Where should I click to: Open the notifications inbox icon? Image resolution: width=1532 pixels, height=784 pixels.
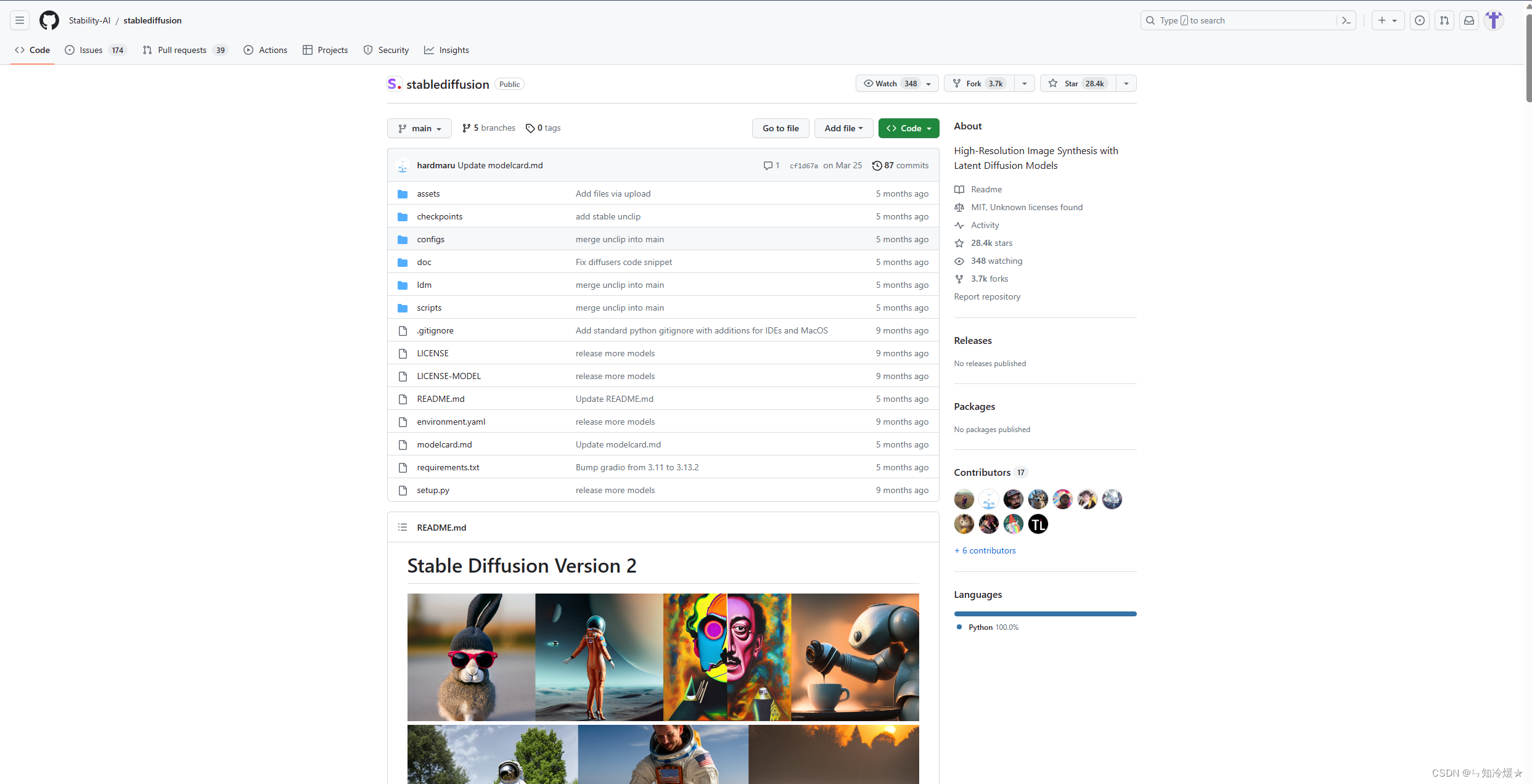coord(1469,20)
